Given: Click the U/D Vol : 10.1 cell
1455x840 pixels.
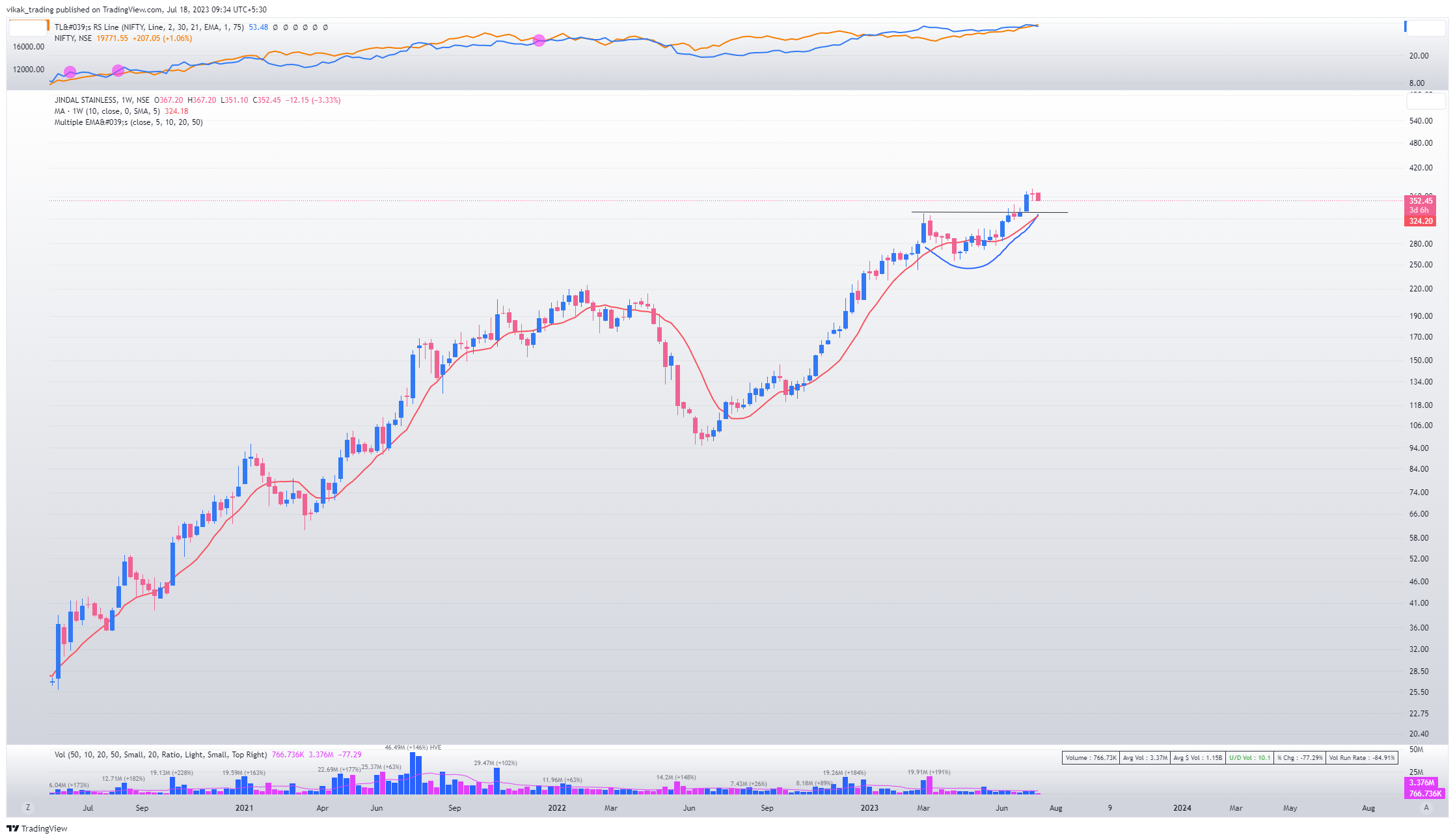Looking at the screenshot, I should click(x=1249, y=758).
